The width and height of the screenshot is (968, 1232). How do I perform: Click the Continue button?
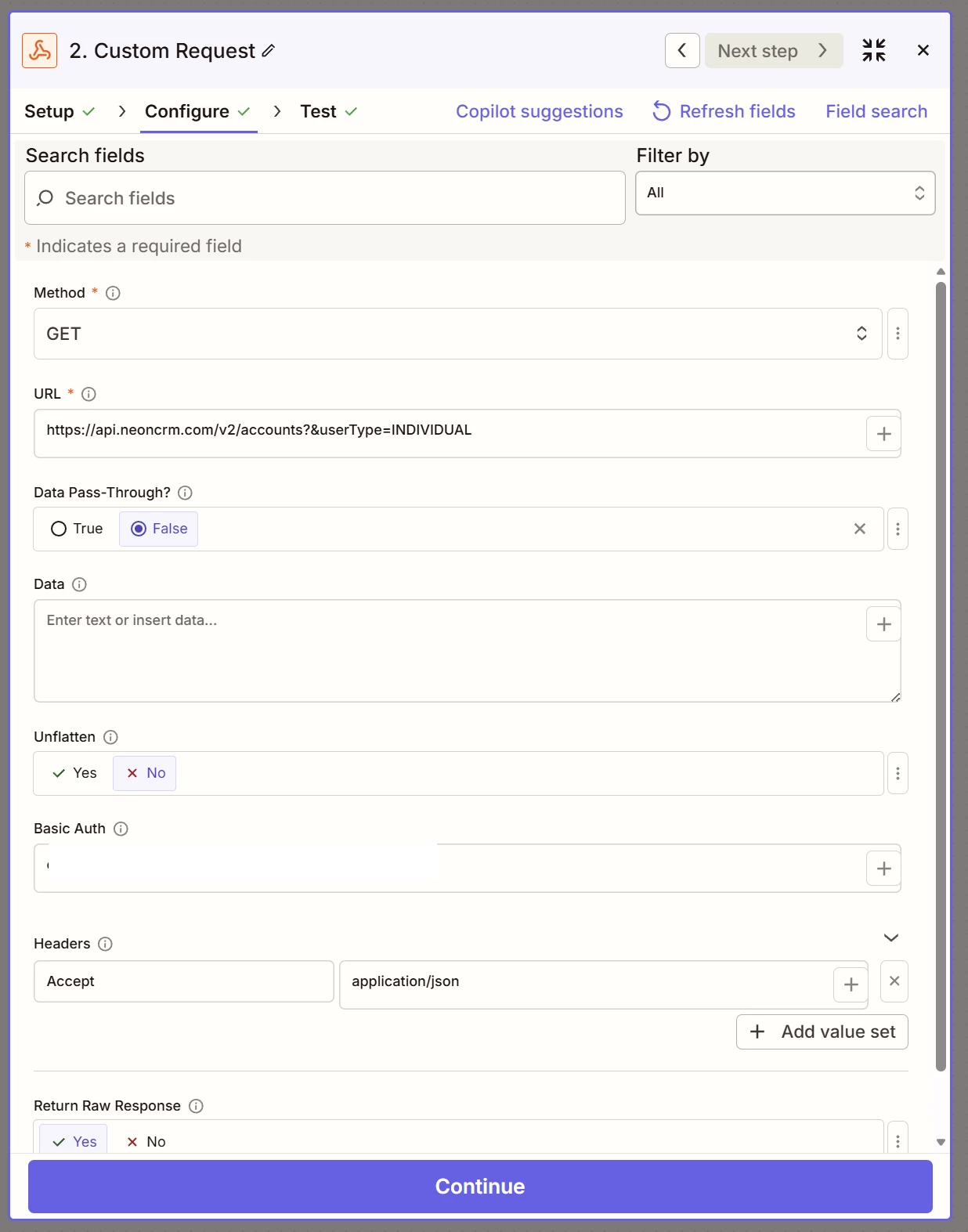point(480,1186)
